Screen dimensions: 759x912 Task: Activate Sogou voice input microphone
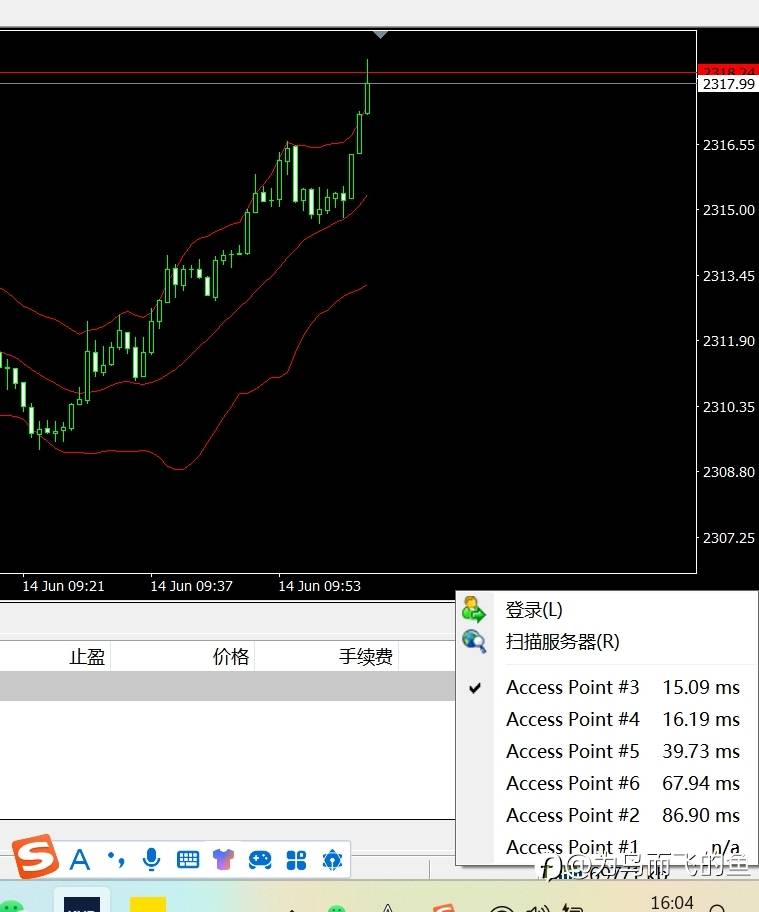tap(151, 859)
